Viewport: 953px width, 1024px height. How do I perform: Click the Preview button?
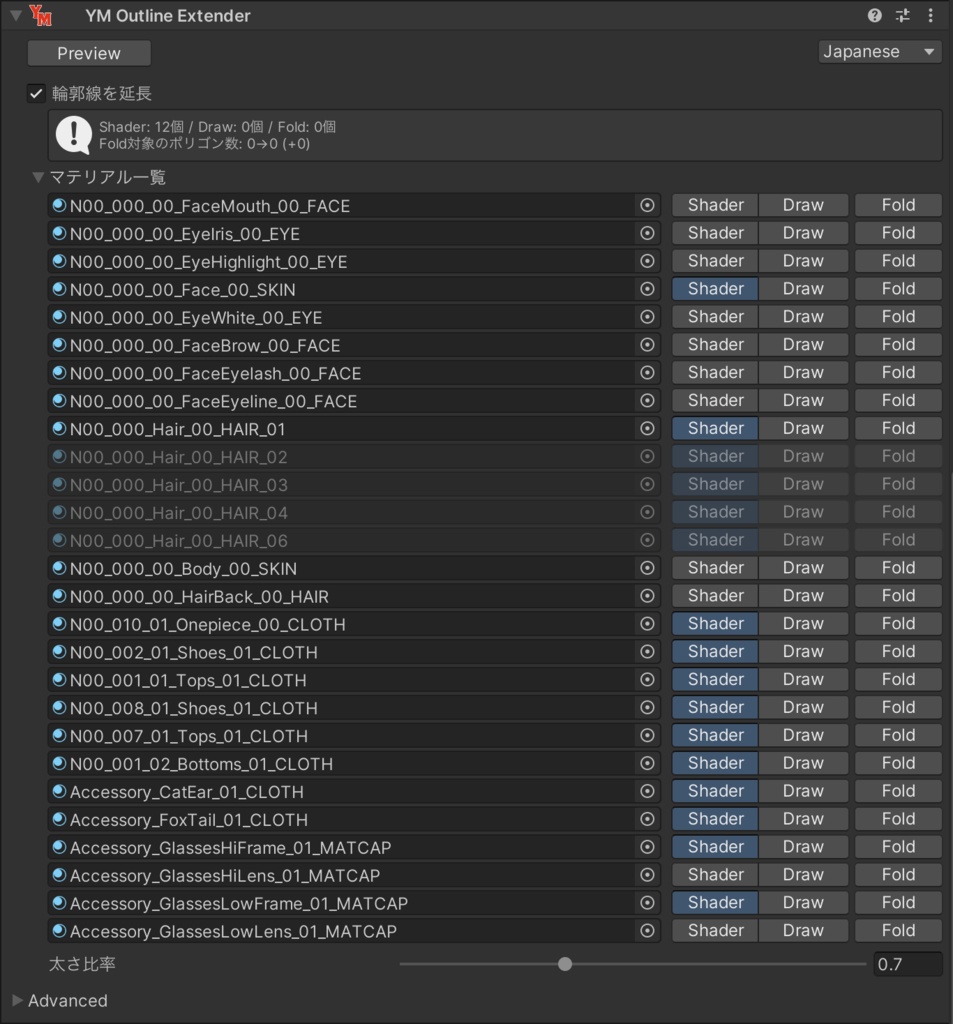(89, 53)
